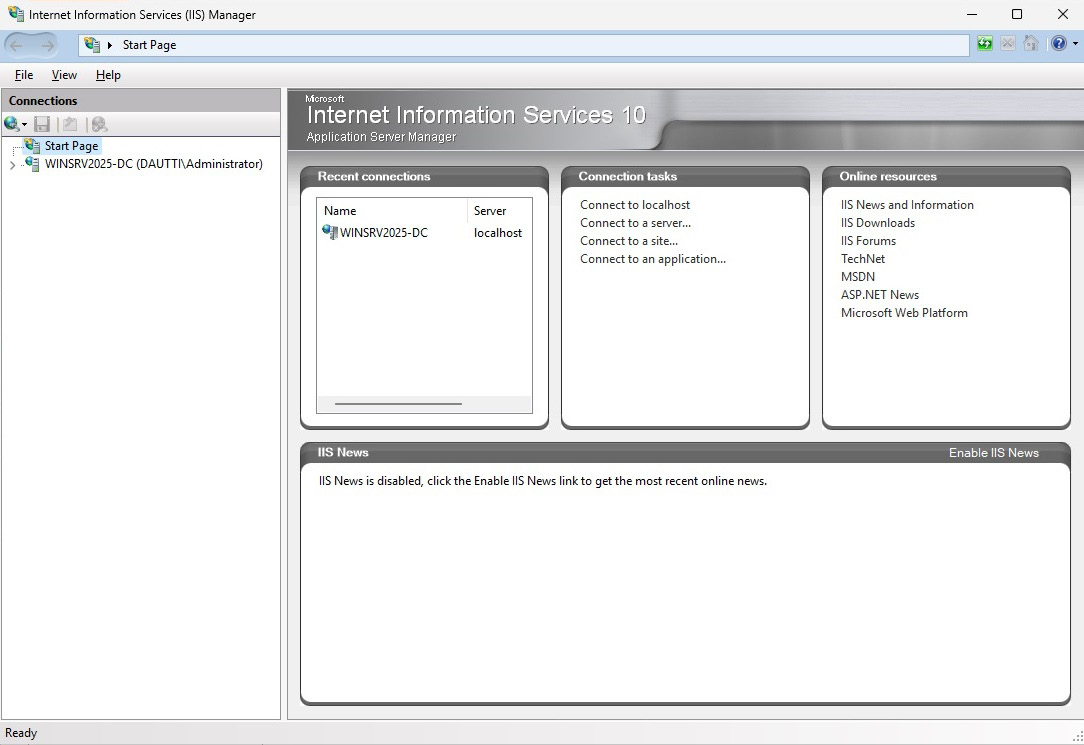Open the Create New Connection dropdown arrow
This screenshot has height=745, width=1084.
coord(24,125)
